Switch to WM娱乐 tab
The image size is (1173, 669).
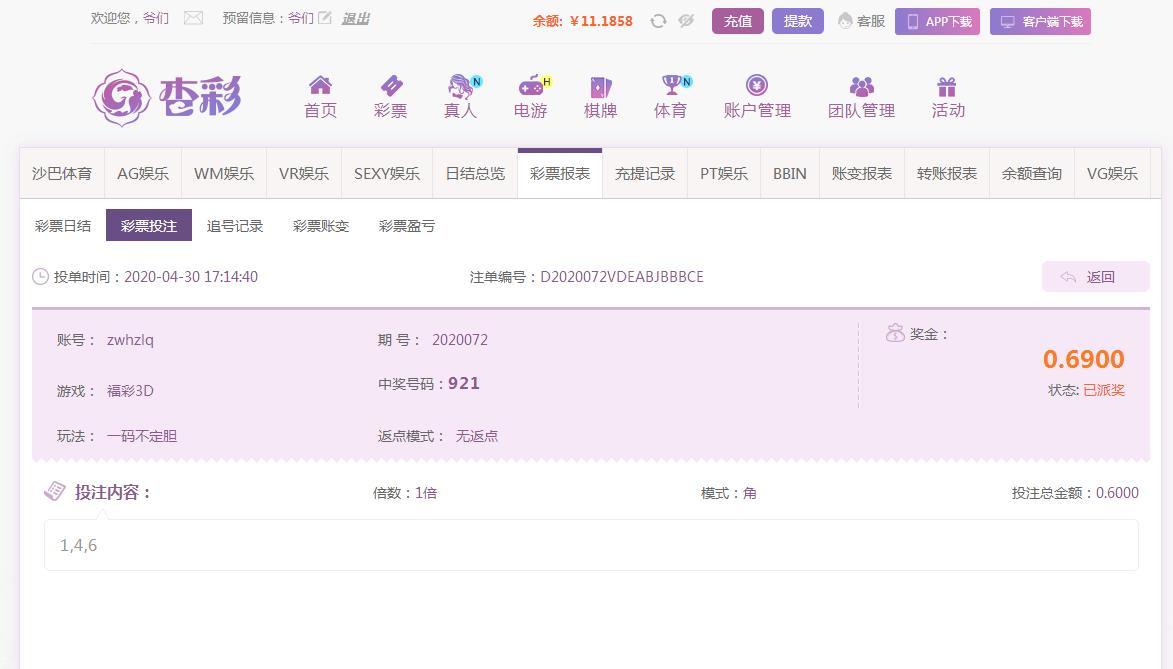tap(224, 174)
